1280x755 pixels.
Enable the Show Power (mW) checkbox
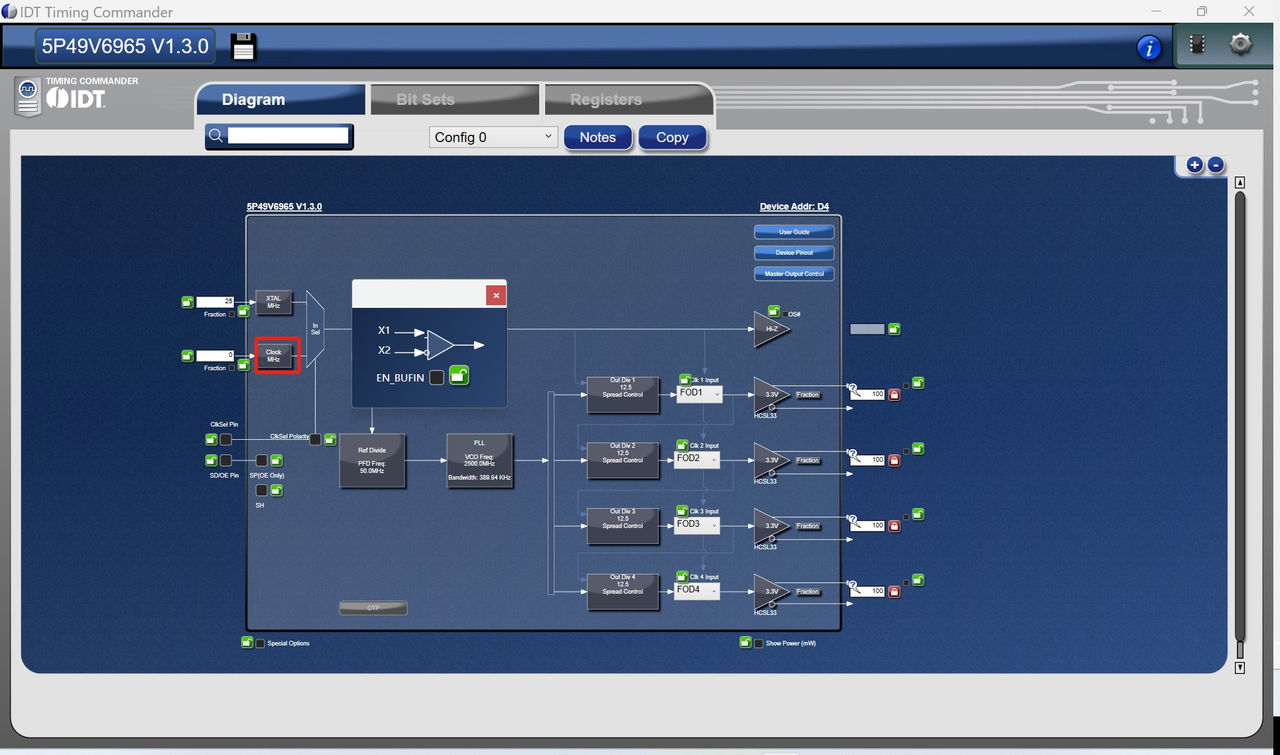[x=759, y=643]
